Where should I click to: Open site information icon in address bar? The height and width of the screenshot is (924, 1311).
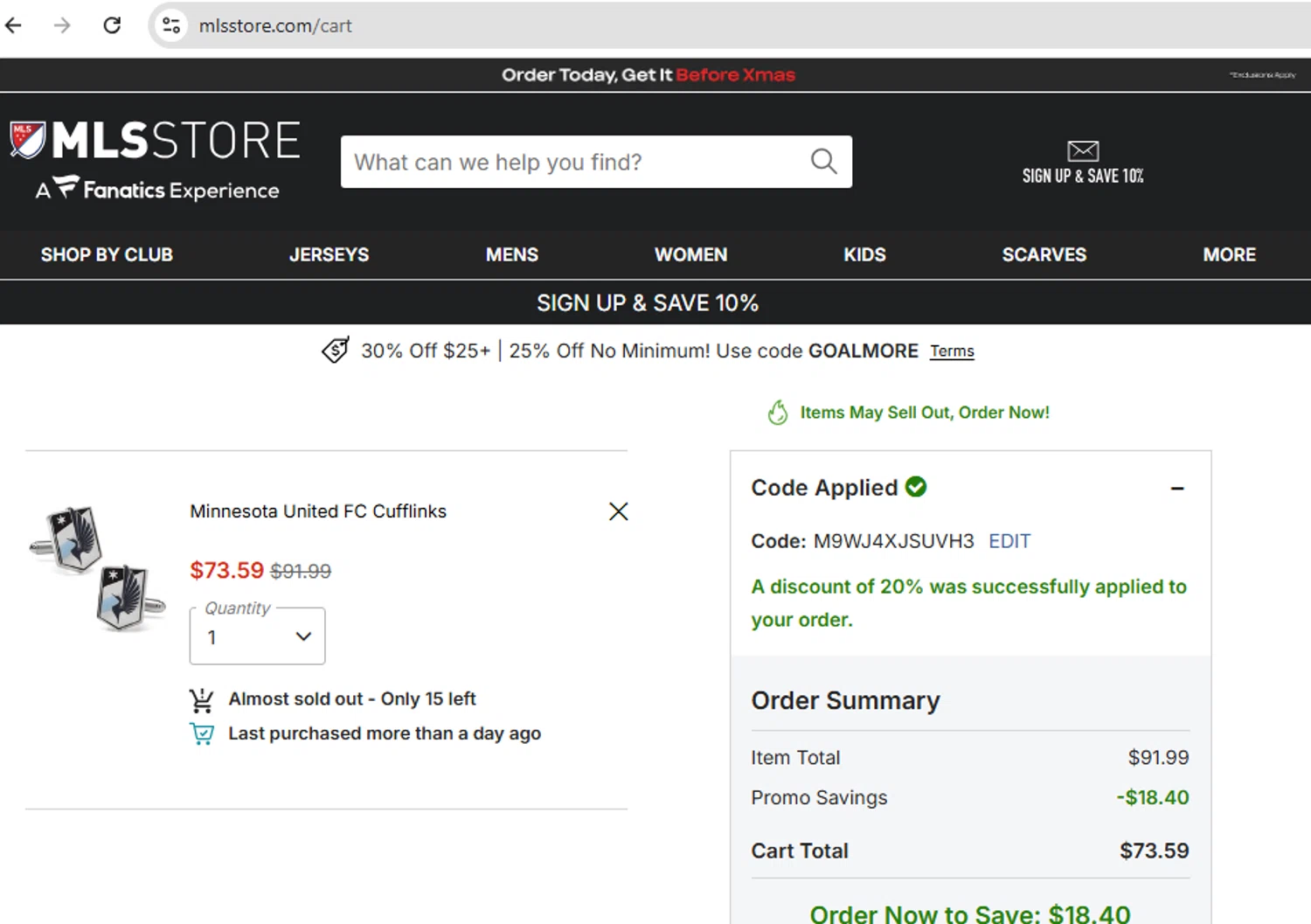point(171,25)
